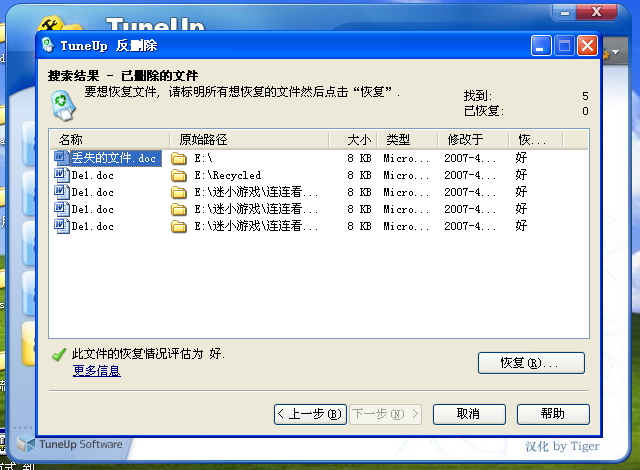Sort by 修改于 column header
This screenshot has width=640, height=470.
click(x=473, y=140)
